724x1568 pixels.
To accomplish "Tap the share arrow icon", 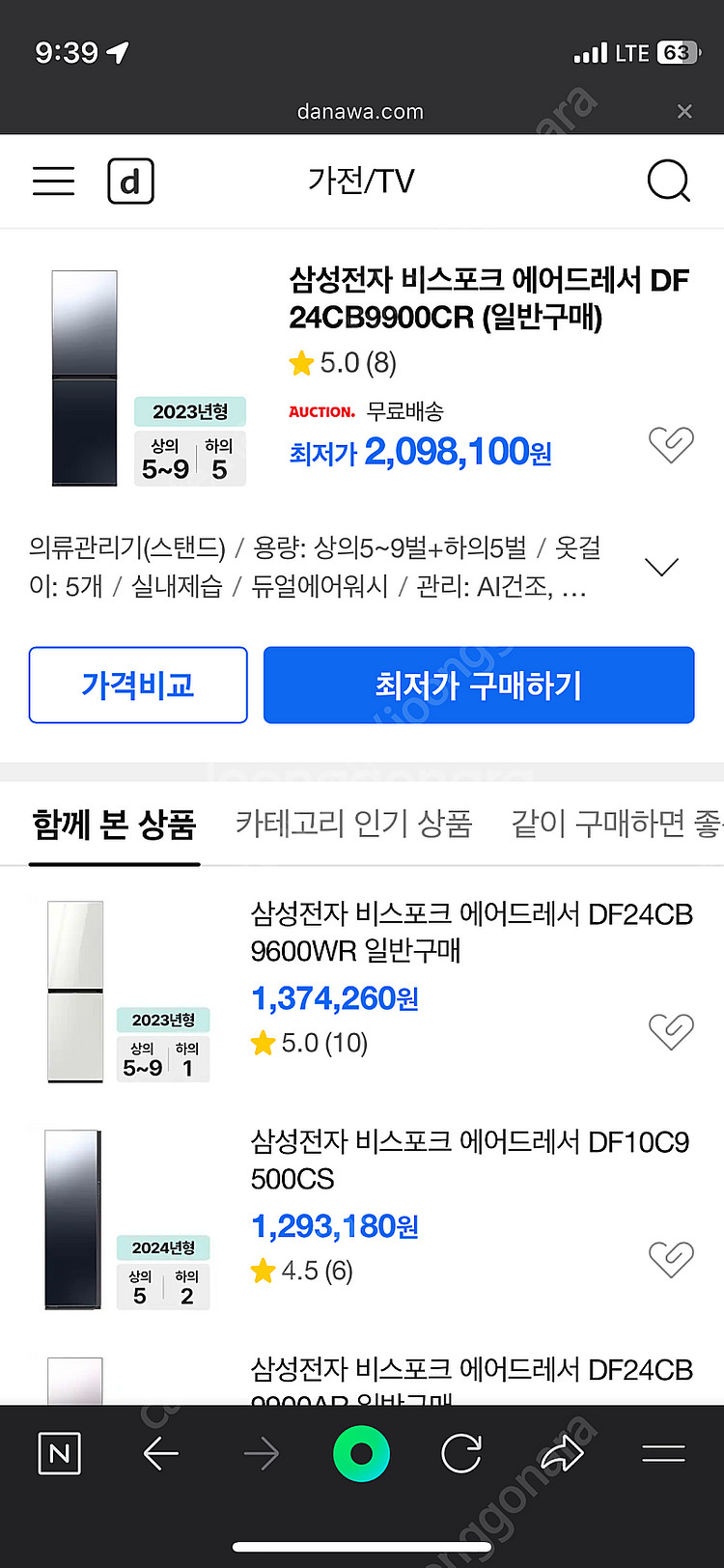I will pos(563,1453).
